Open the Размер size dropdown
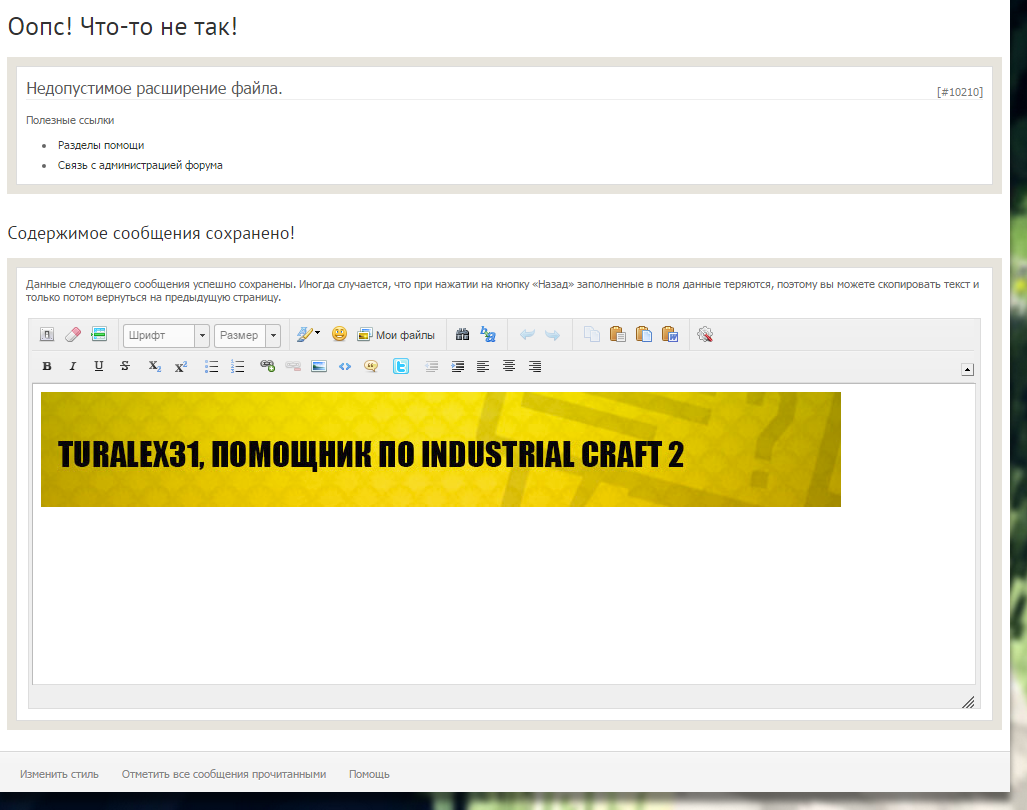Screen dimensions: 1027x810 248,335
